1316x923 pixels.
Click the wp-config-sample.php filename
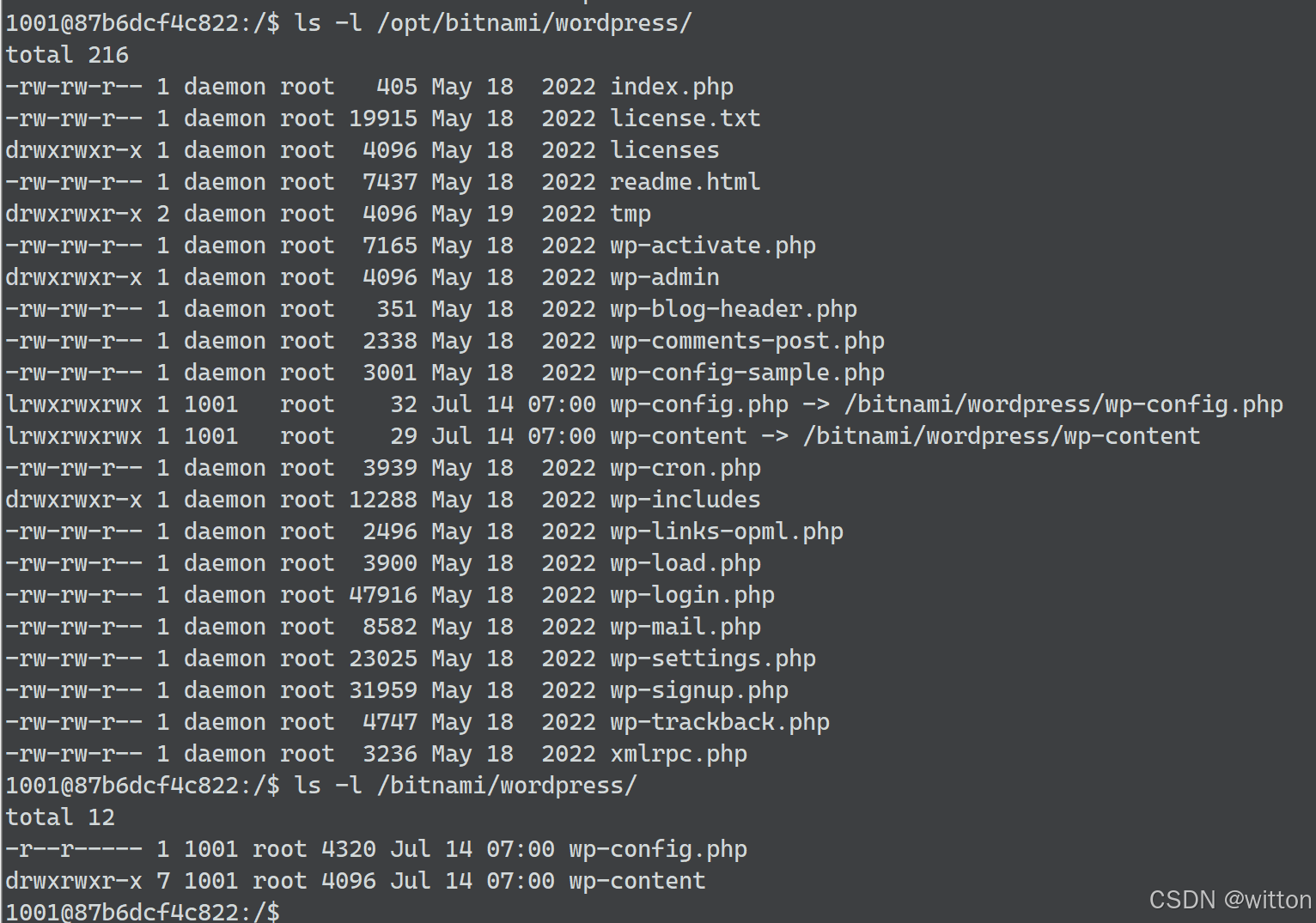(x=746, y=373)
